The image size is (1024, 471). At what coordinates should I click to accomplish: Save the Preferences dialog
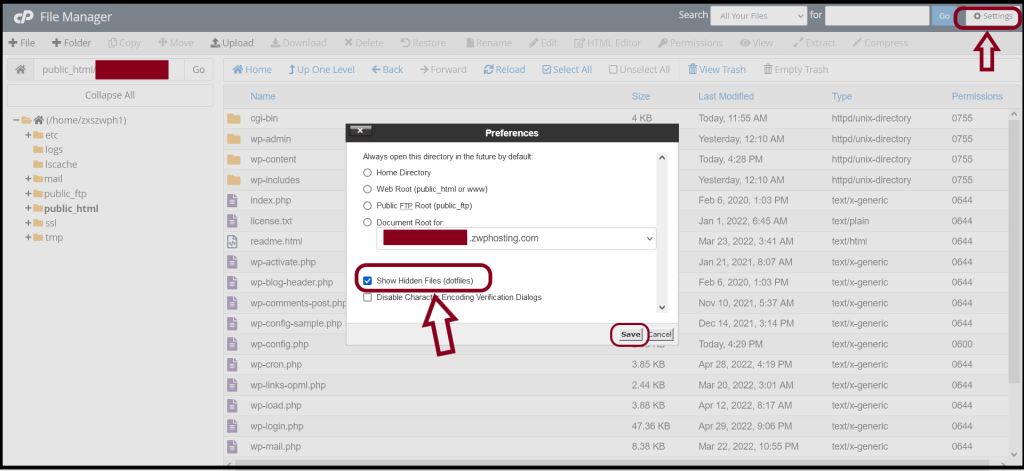coord(630,334)
